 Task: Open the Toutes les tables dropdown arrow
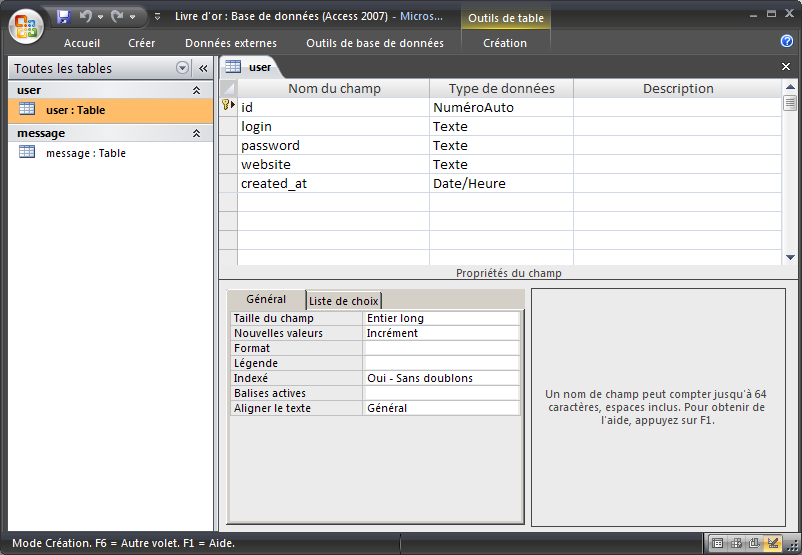(182, 68)
